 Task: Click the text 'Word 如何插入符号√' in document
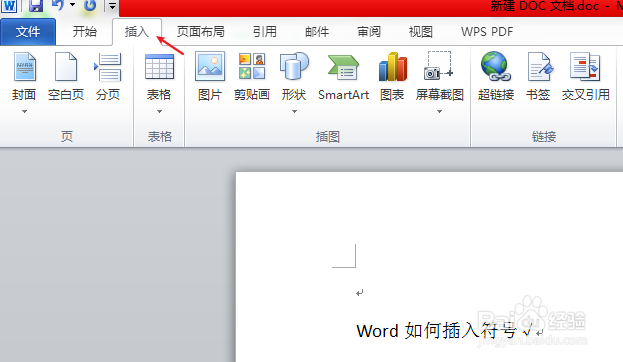point(445,331)
